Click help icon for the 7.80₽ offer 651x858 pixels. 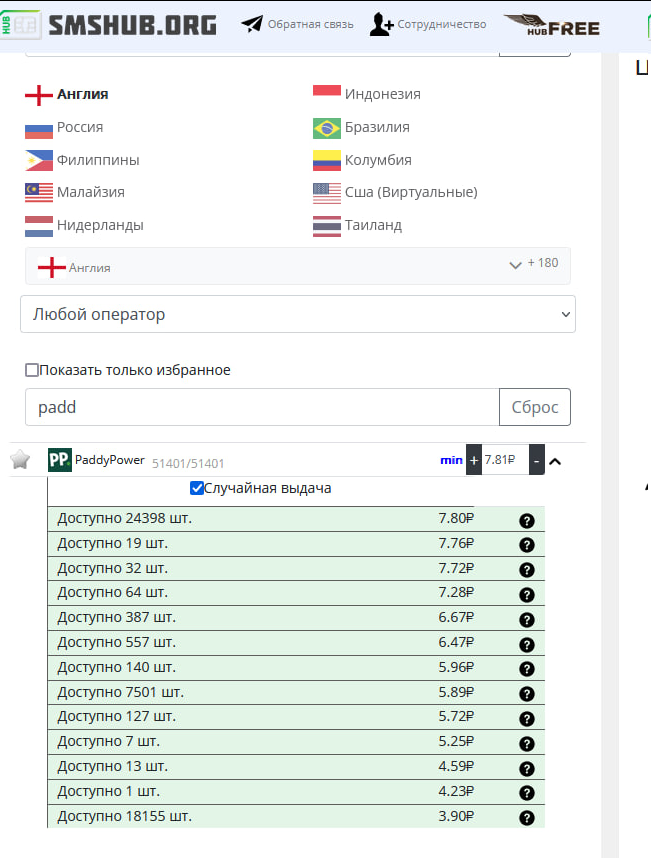point(527,520)
